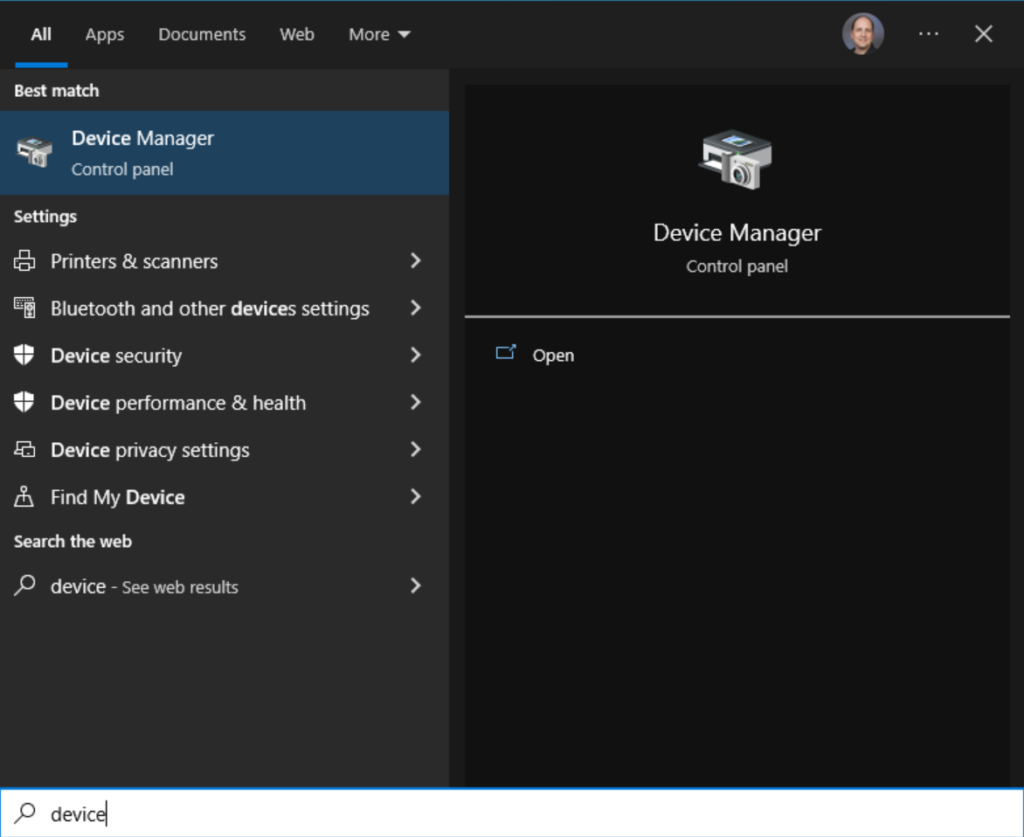Click the Device privacy settings icon
This screenshot has height=837, width=1024.
click(x=24, y=450)
